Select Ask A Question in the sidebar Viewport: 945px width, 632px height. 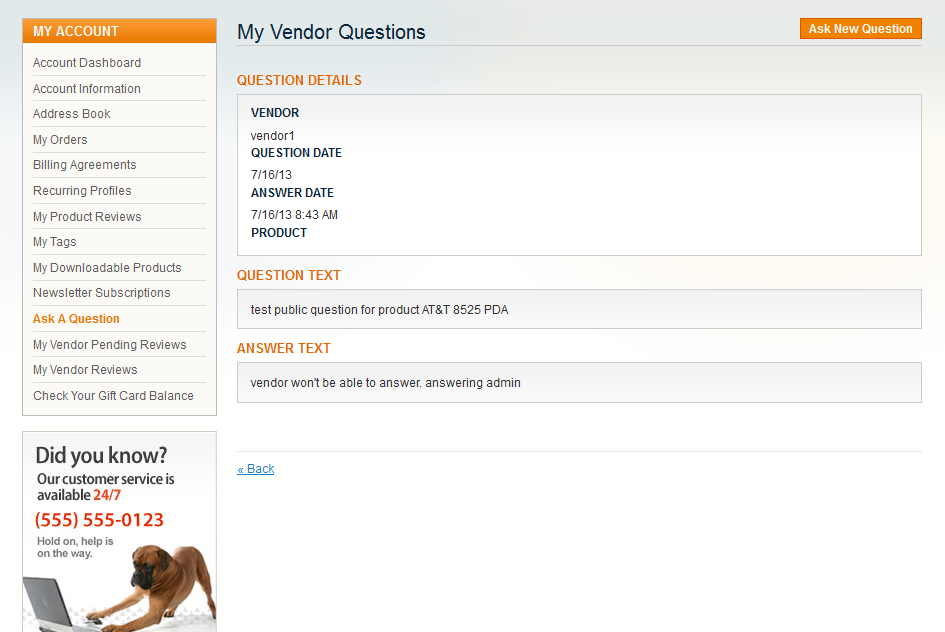(76, 319)
